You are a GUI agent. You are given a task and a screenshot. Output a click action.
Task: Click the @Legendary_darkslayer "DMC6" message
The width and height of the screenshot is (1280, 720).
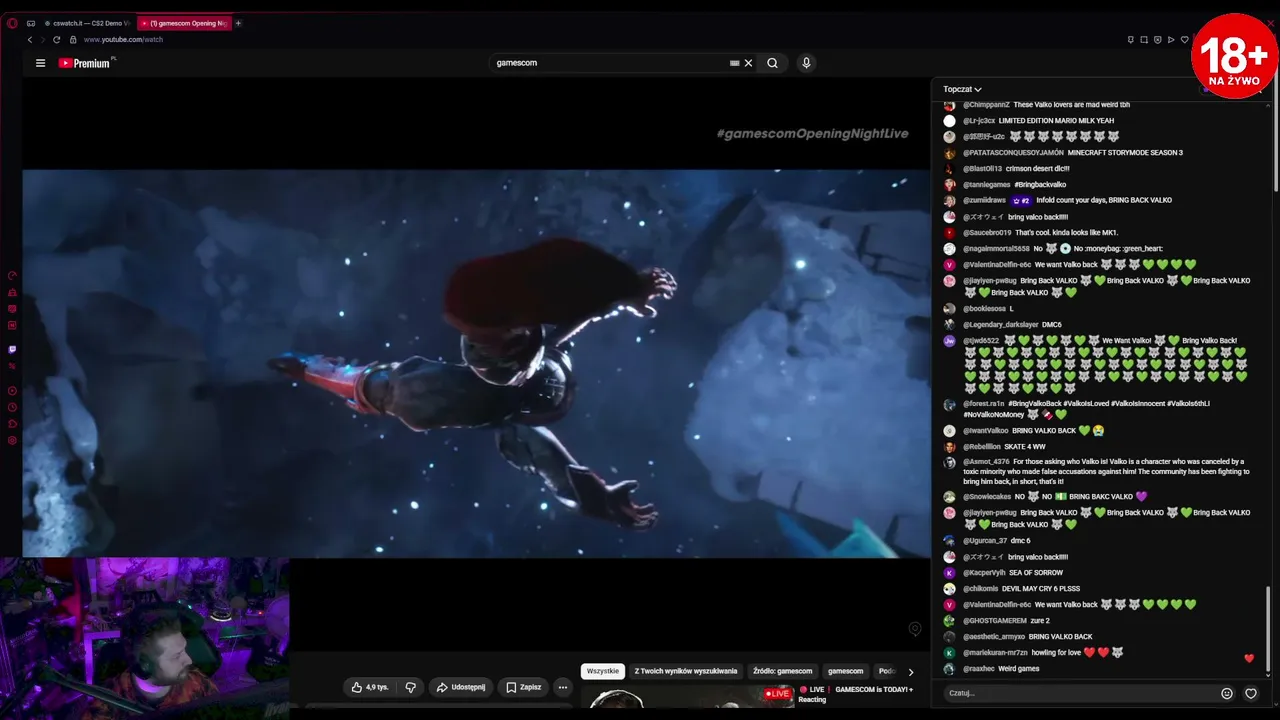pyautogui.click(x=1051, y=325)
